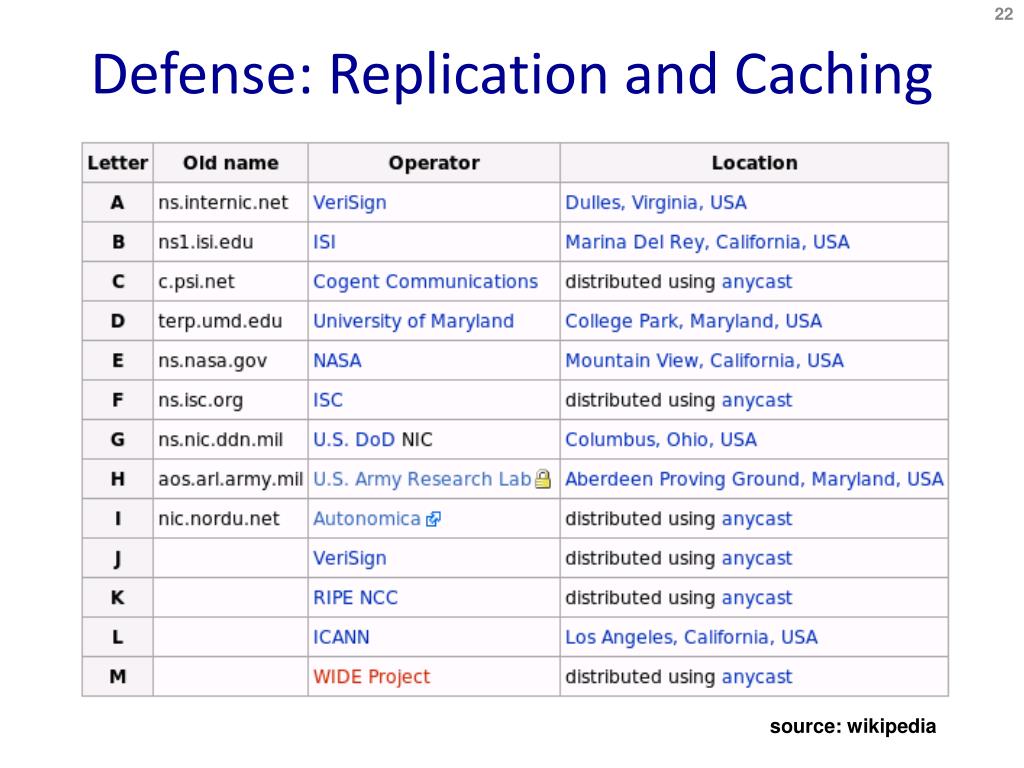Select the terp.umd.edu cell
This screenshot has height=768, width=1024.
pos(231,321)
